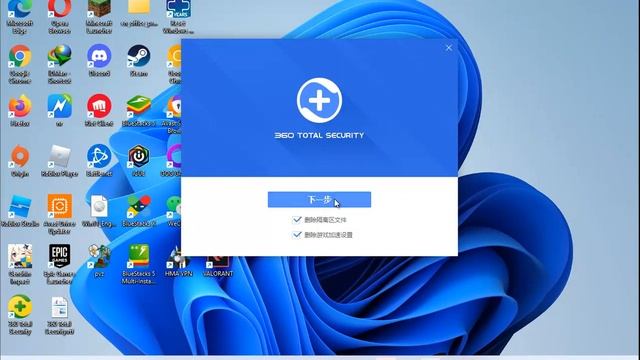Open Epic Games Launcher shortcut

(59, 264)
